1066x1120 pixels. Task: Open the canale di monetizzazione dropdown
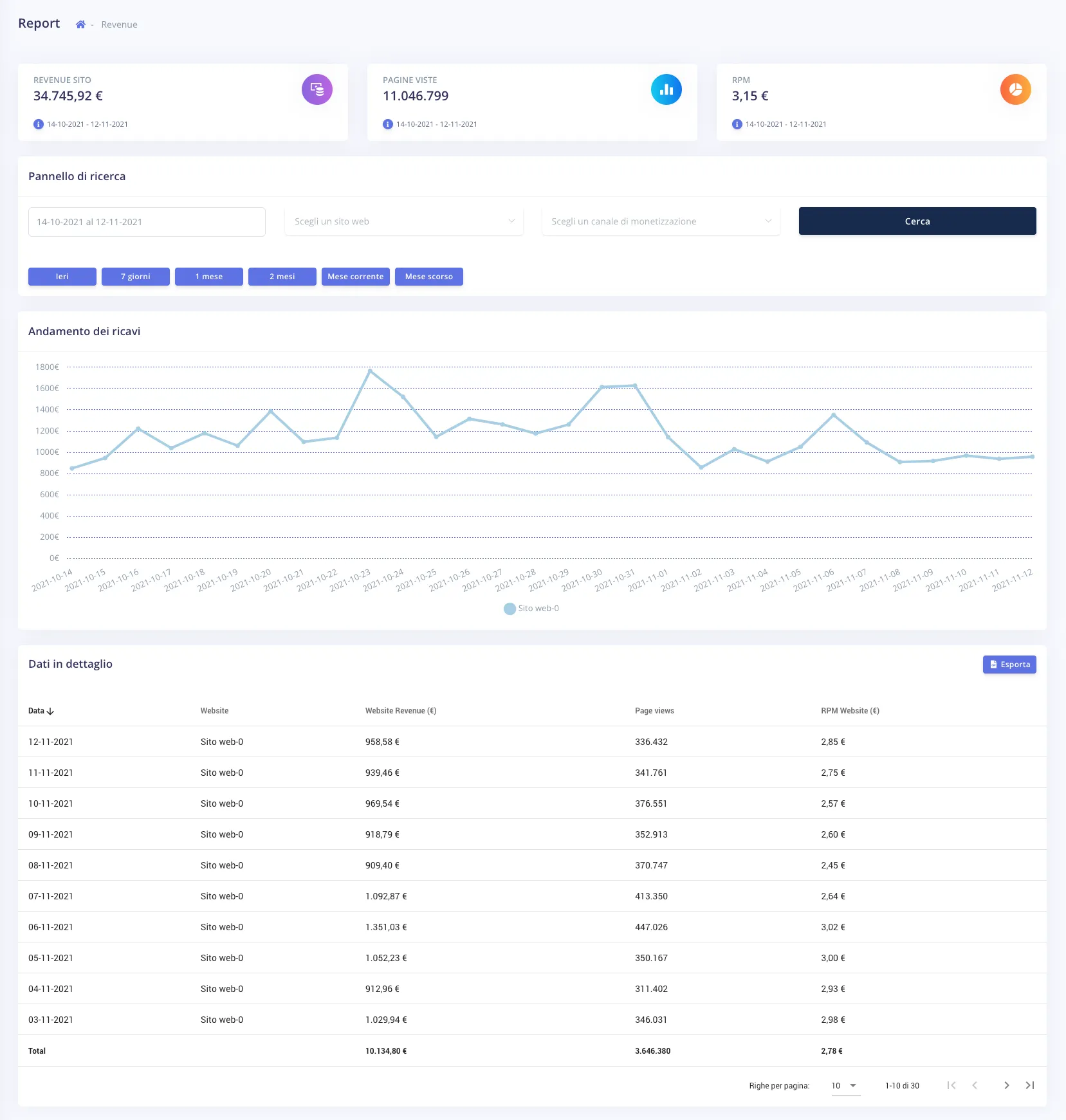click(x=661, y=221)
